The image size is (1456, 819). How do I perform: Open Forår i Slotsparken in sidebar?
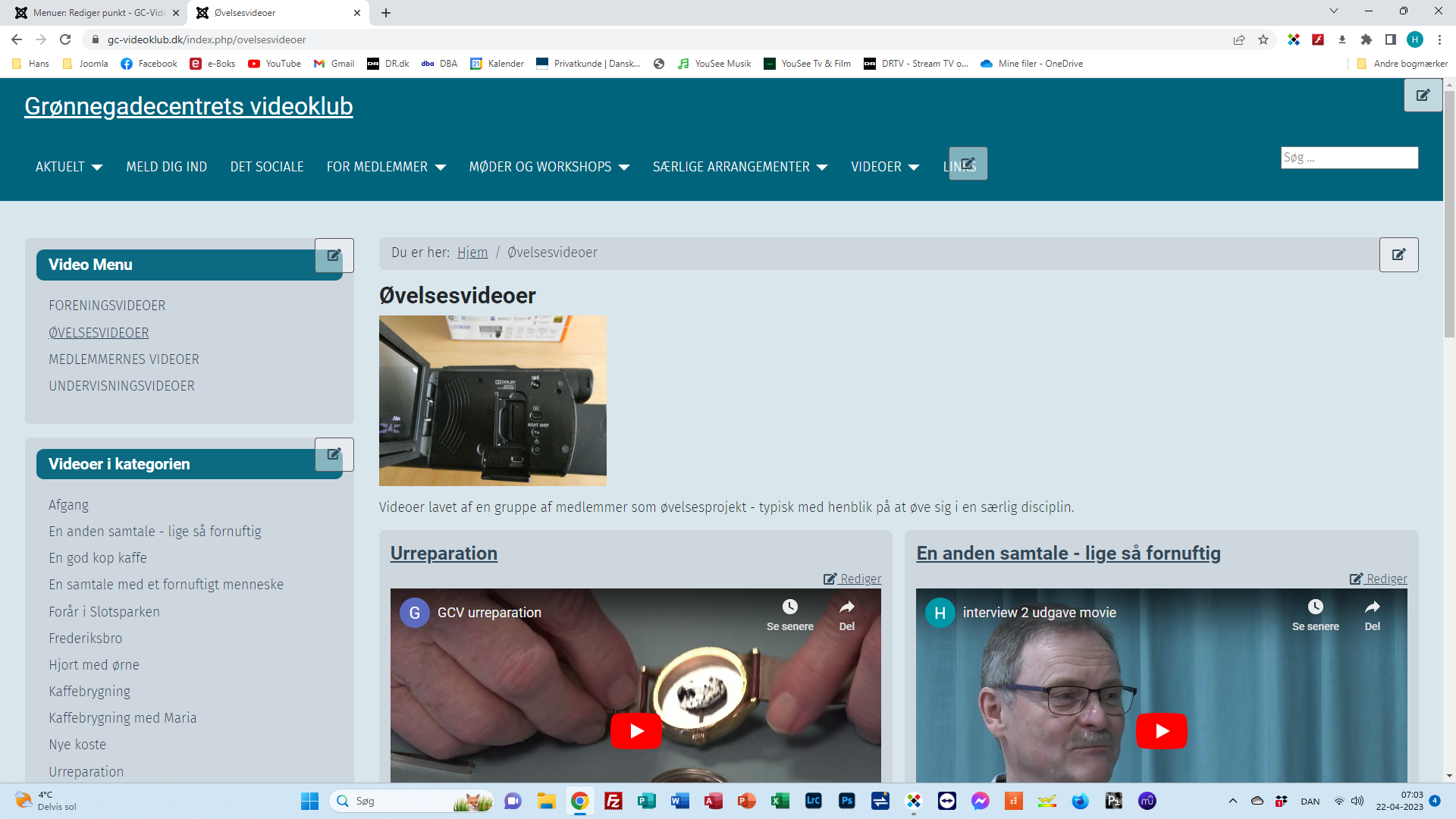coord(105,612)
